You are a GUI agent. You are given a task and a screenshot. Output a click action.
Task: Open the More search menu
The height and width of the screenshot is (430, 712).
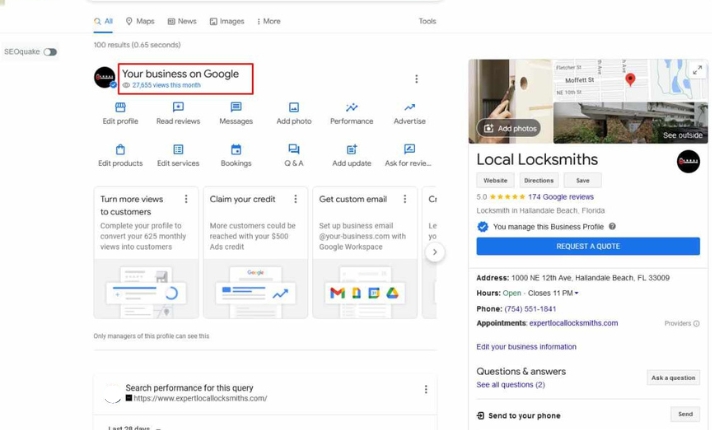tap(268, 21)
